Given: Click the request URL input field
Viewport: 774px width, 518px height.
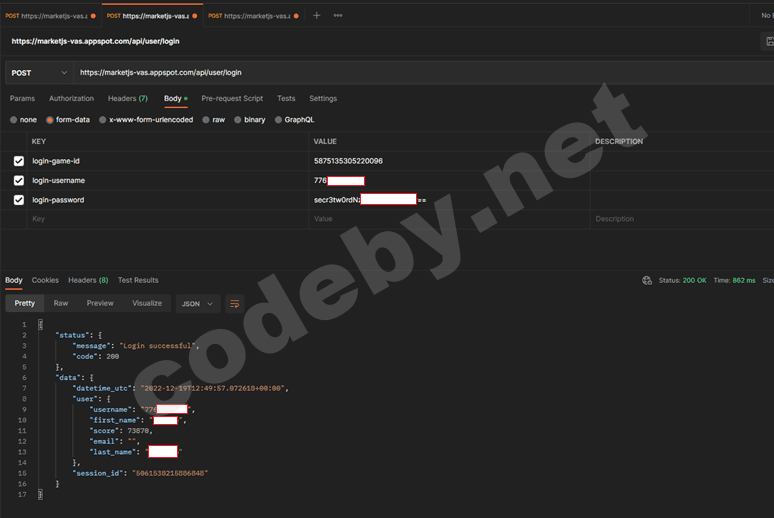Looking at the screenshot, I should [424, 73].
